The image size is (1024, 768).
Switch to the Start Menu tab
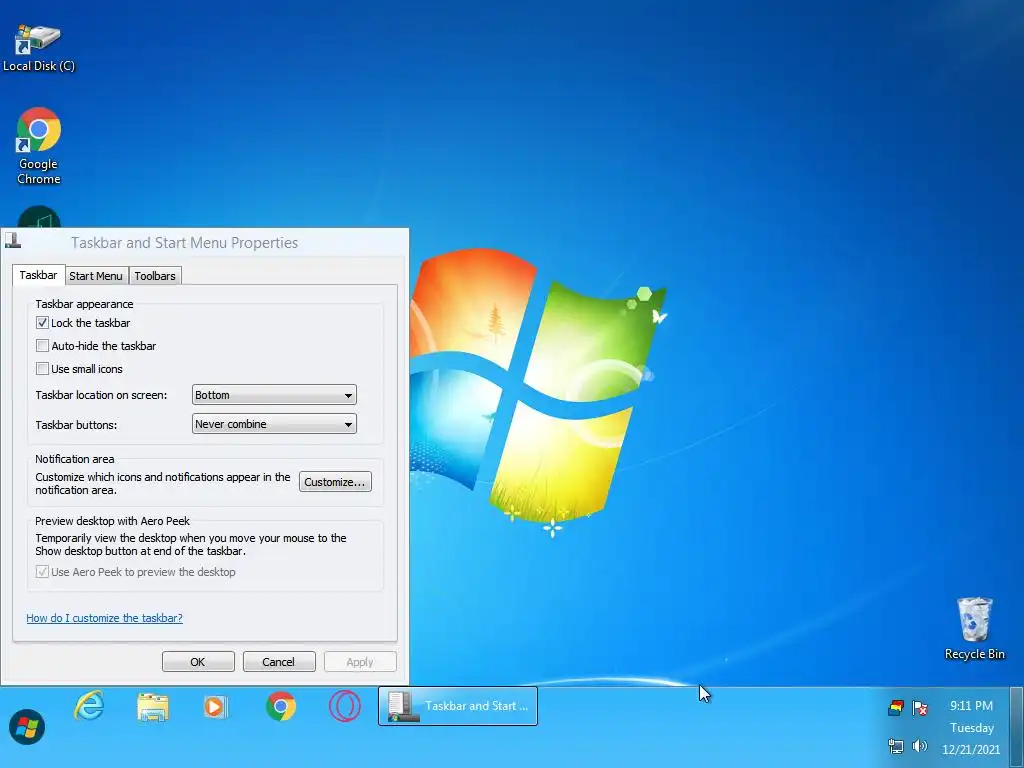tap(96, 276)
